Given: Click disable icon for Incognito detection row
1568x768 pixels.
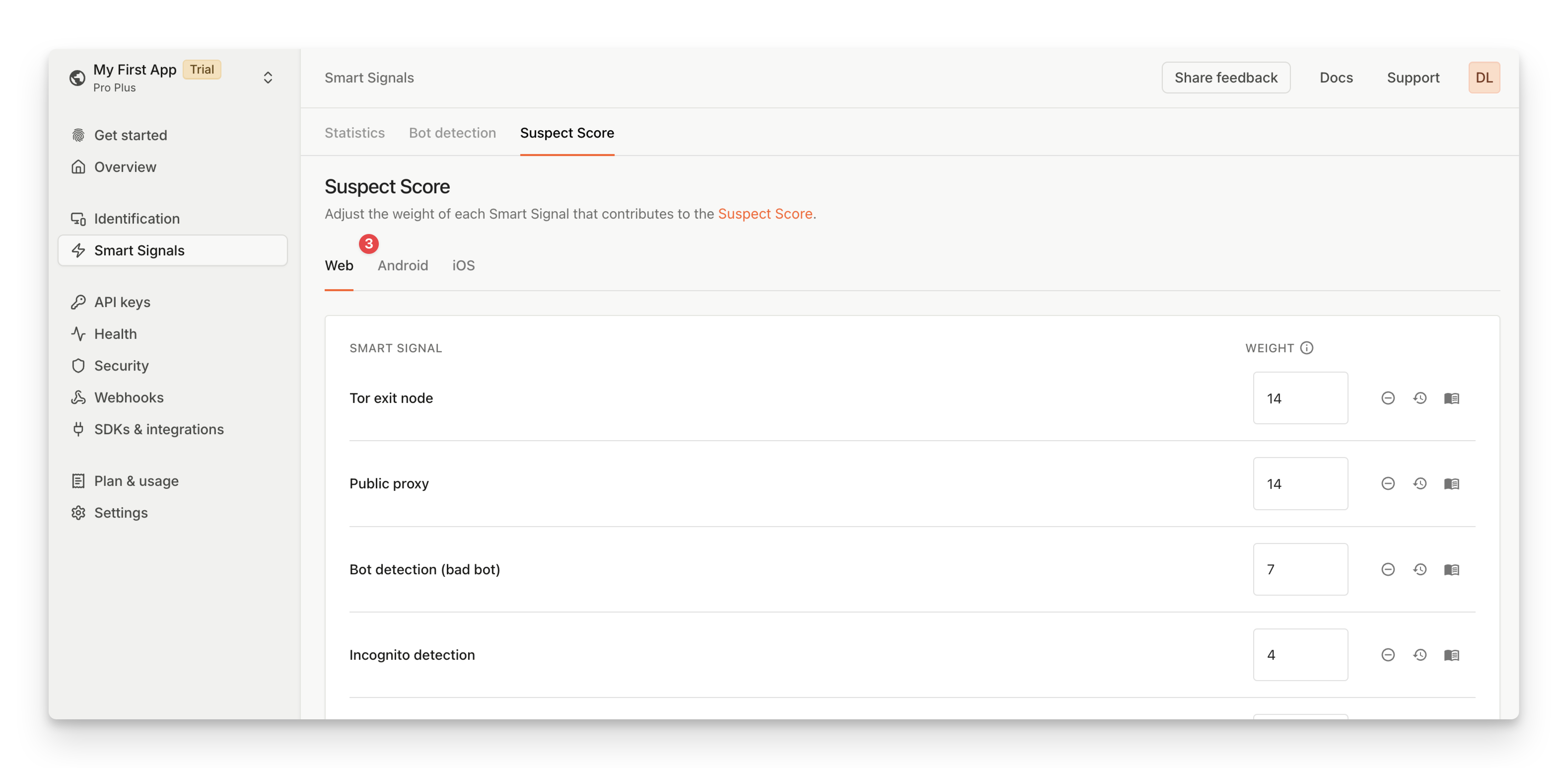Looking at the screenshot, I should click(1387, 654).
